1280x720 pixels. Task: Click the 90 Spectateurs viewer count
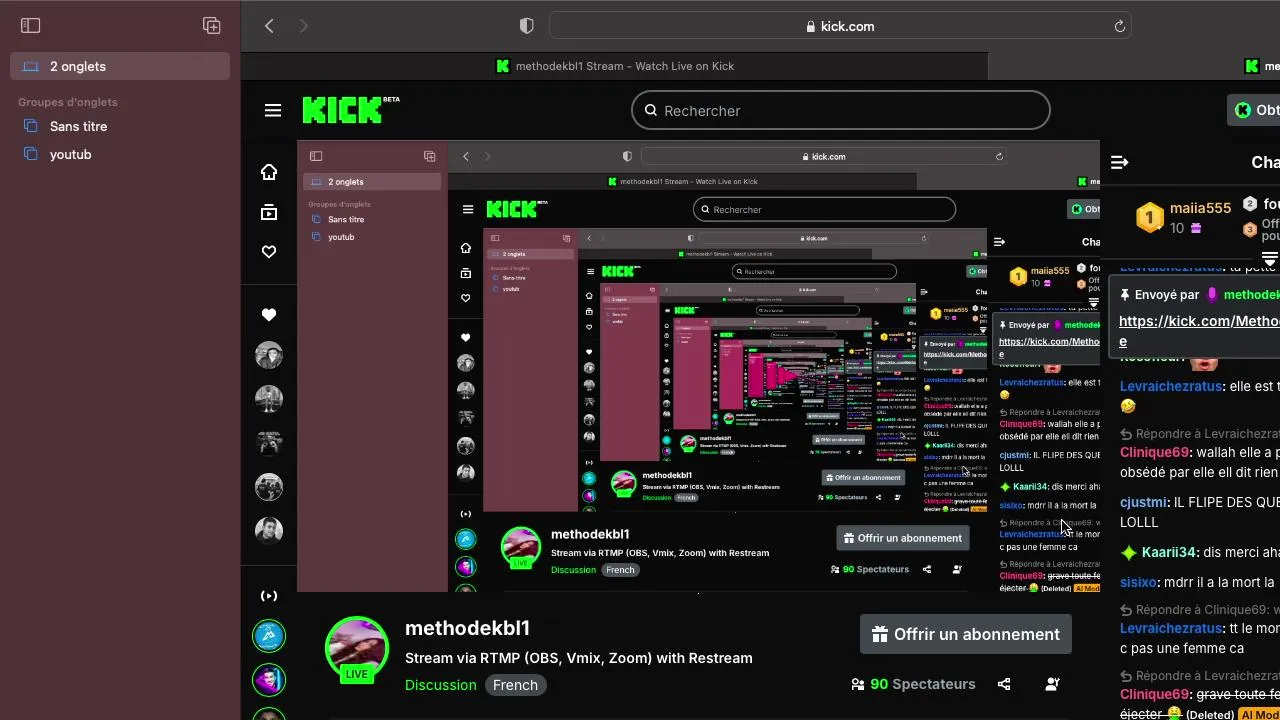click(x=913, y=684)
